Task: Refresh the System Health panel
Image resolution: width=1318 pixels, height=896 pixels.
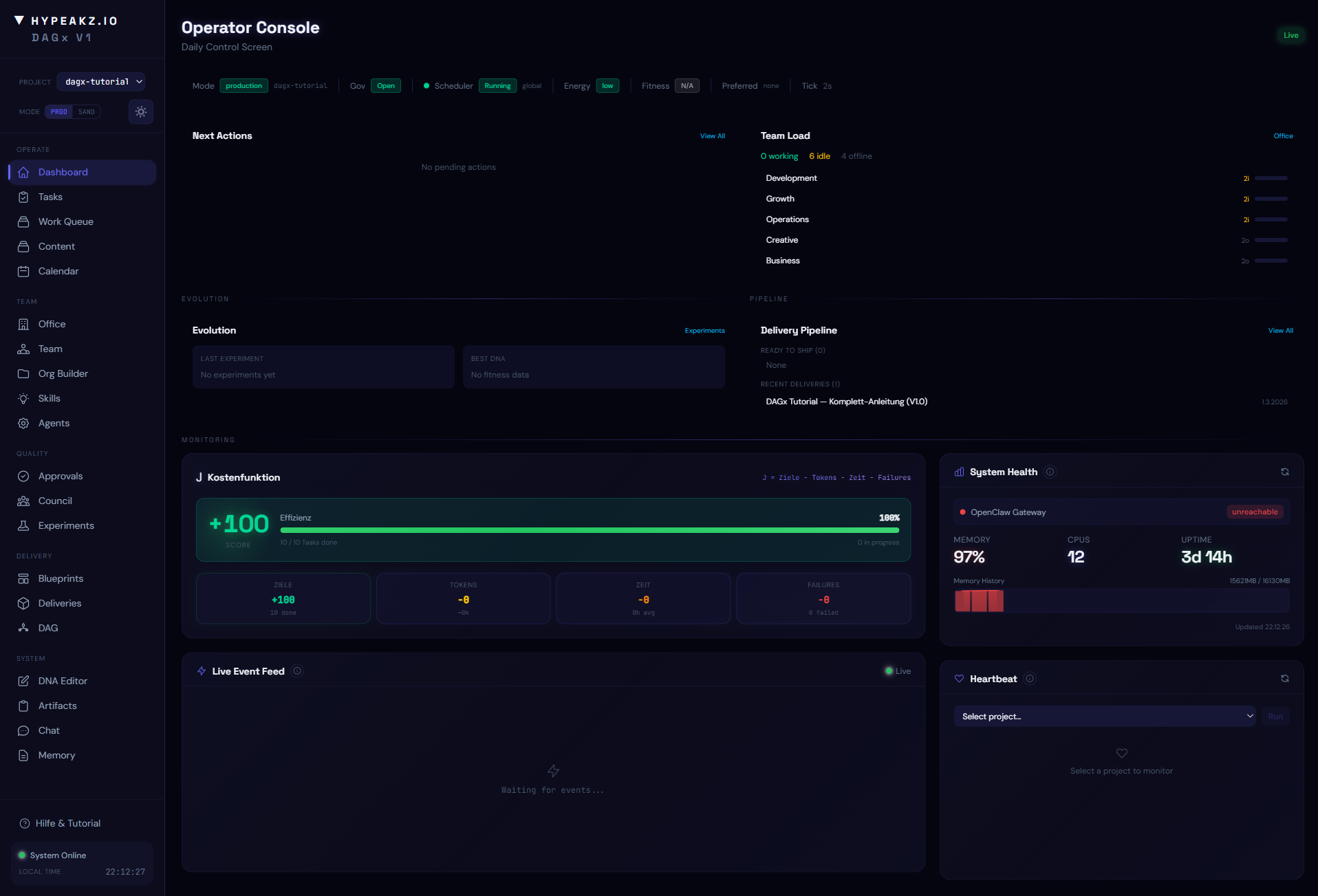Action: pos(1285,472)
